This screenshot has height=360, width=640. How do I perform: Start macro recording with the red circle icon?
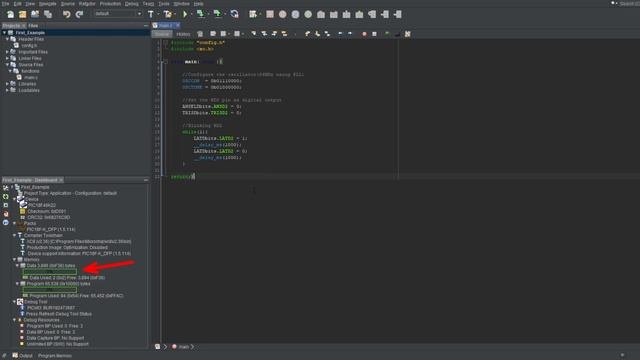click(364, 34)
